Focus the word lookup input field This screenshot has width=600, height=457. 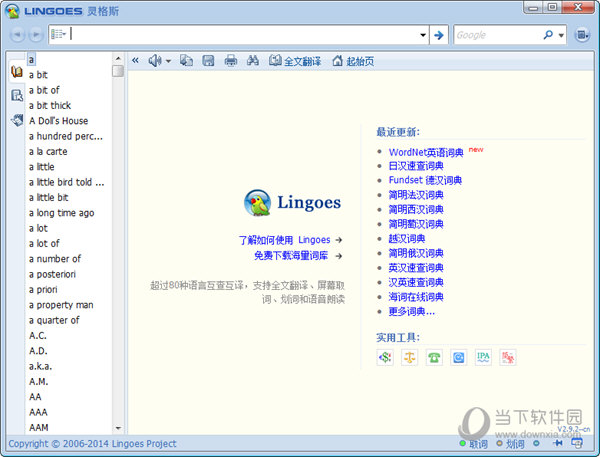click(244, 34)
